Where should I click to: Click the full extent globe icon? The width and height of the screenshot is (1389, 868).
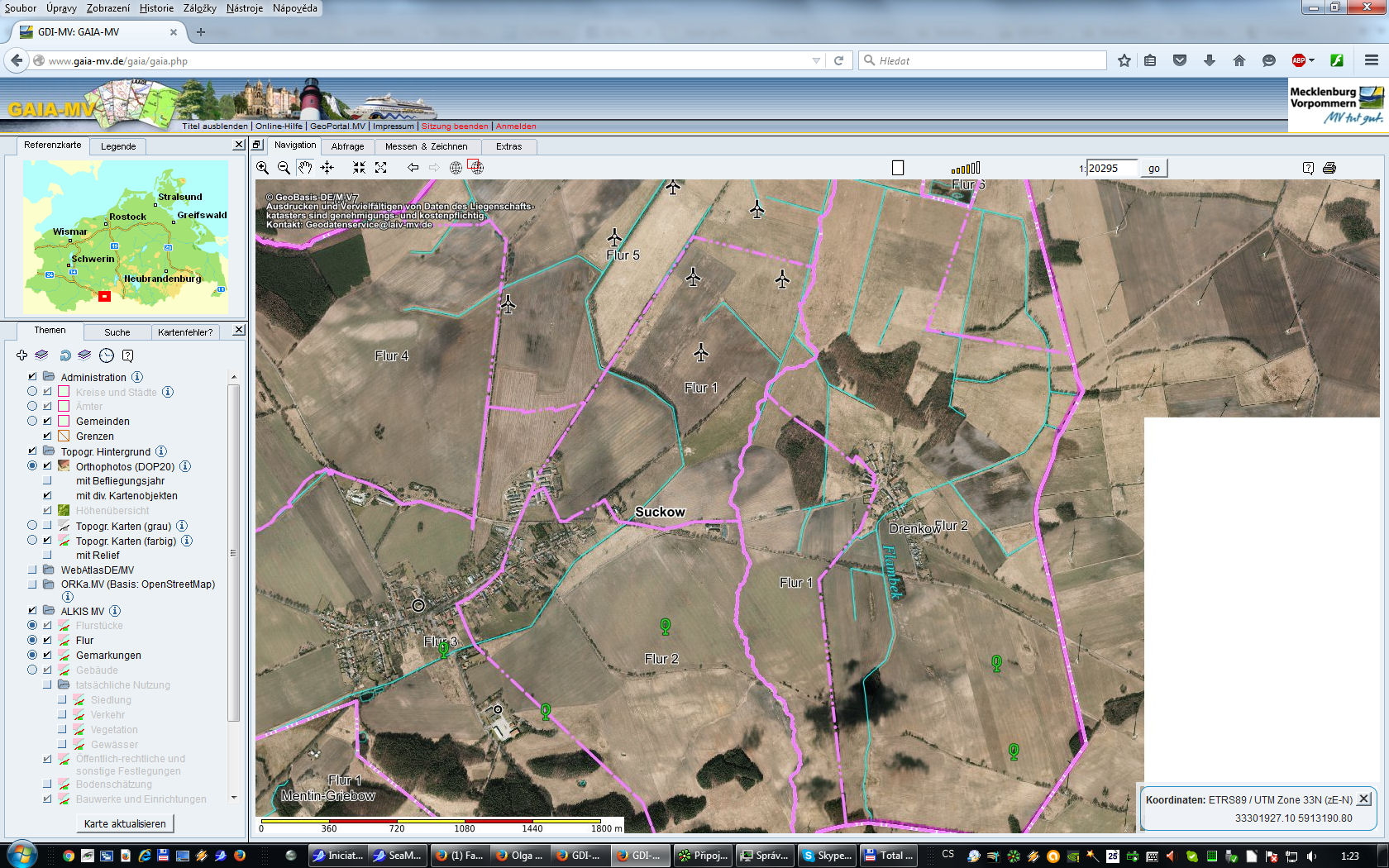point(456,168)
